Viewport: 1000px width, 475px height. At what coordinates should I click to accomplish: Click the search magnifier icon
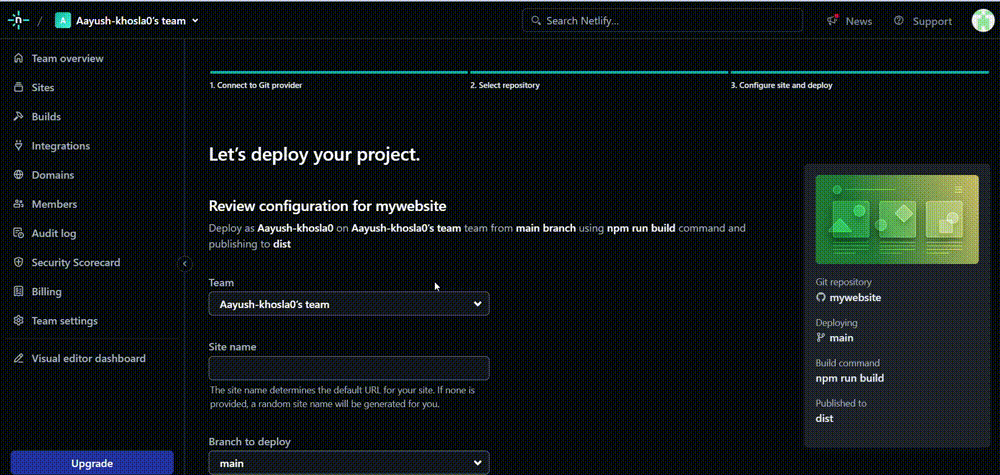point(536,20)
